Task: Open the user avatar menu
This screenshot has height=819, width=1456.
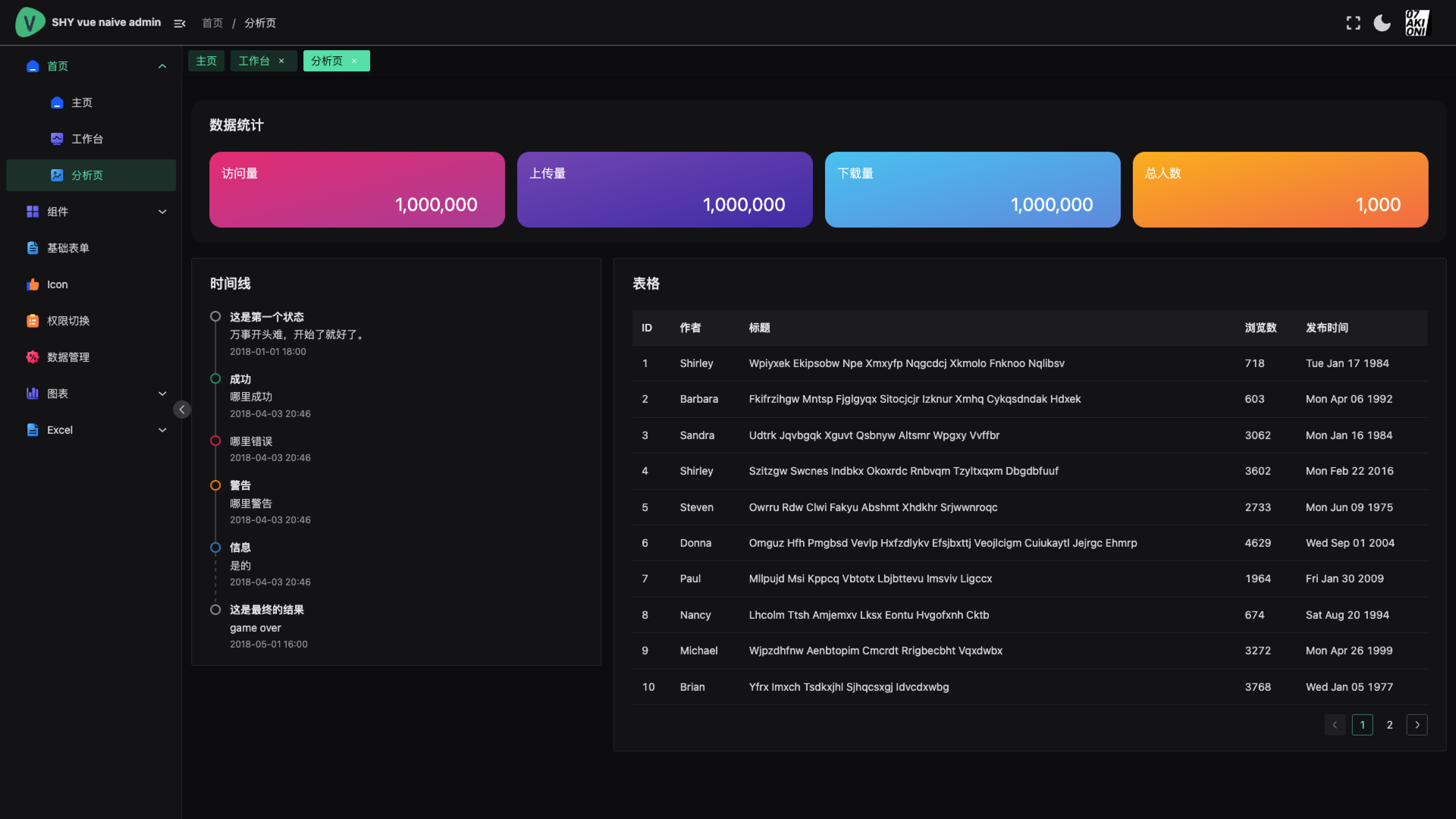Action: tap(1417, 23)
